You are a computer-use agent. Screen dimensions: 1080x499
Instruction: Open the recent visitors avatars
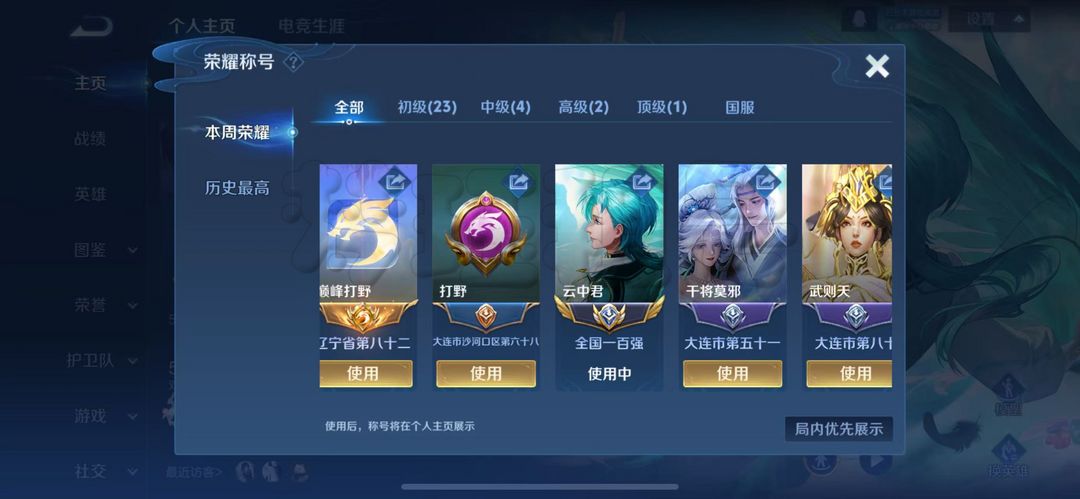(271, 471)
